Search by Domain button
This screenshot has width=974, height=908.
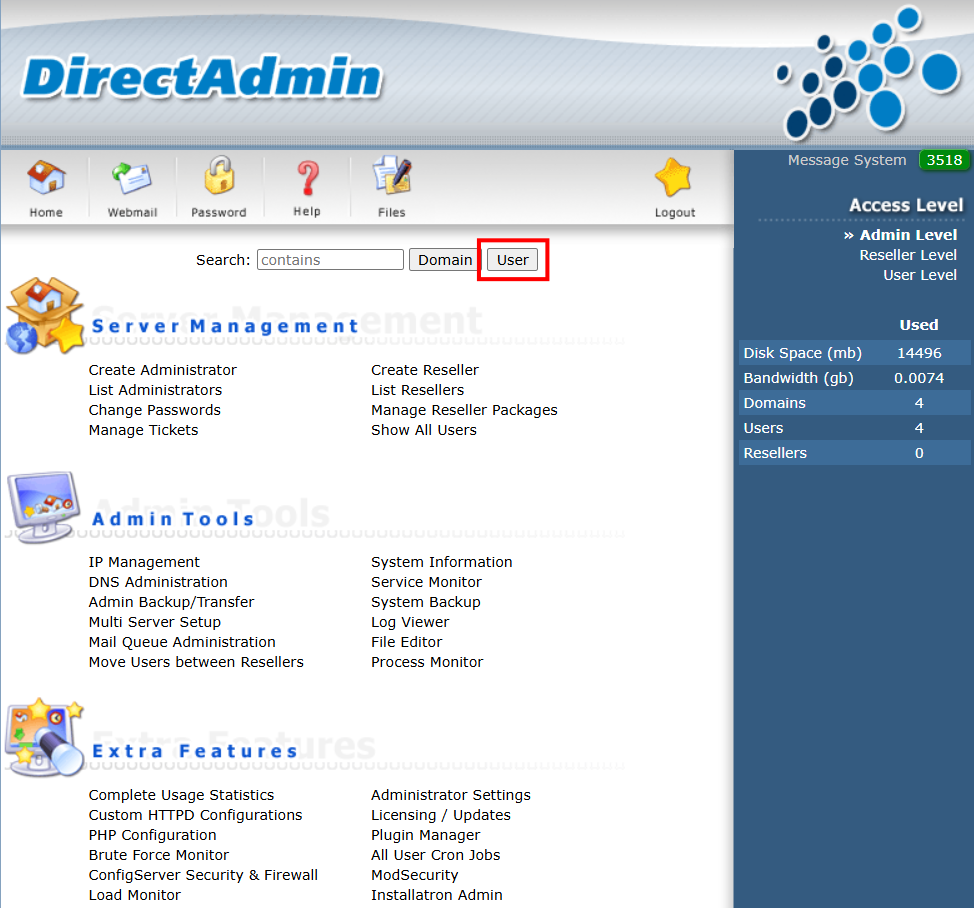[445, 260]
